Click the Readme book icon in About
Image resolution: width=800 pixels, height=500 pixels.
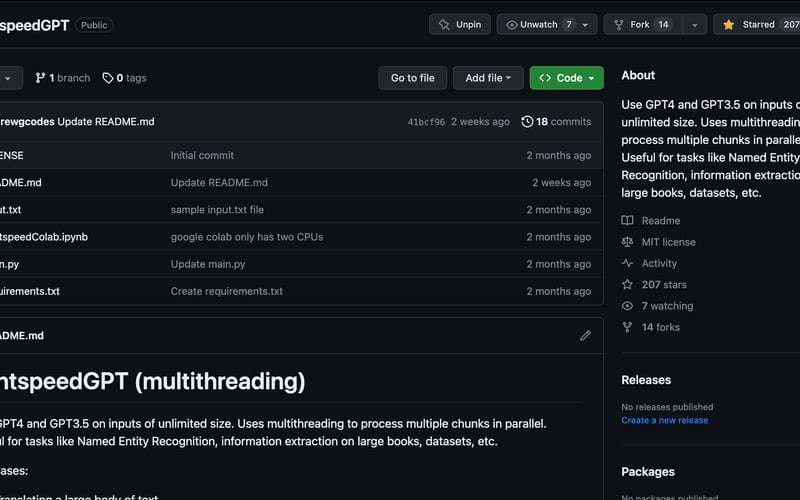point(628,220)
